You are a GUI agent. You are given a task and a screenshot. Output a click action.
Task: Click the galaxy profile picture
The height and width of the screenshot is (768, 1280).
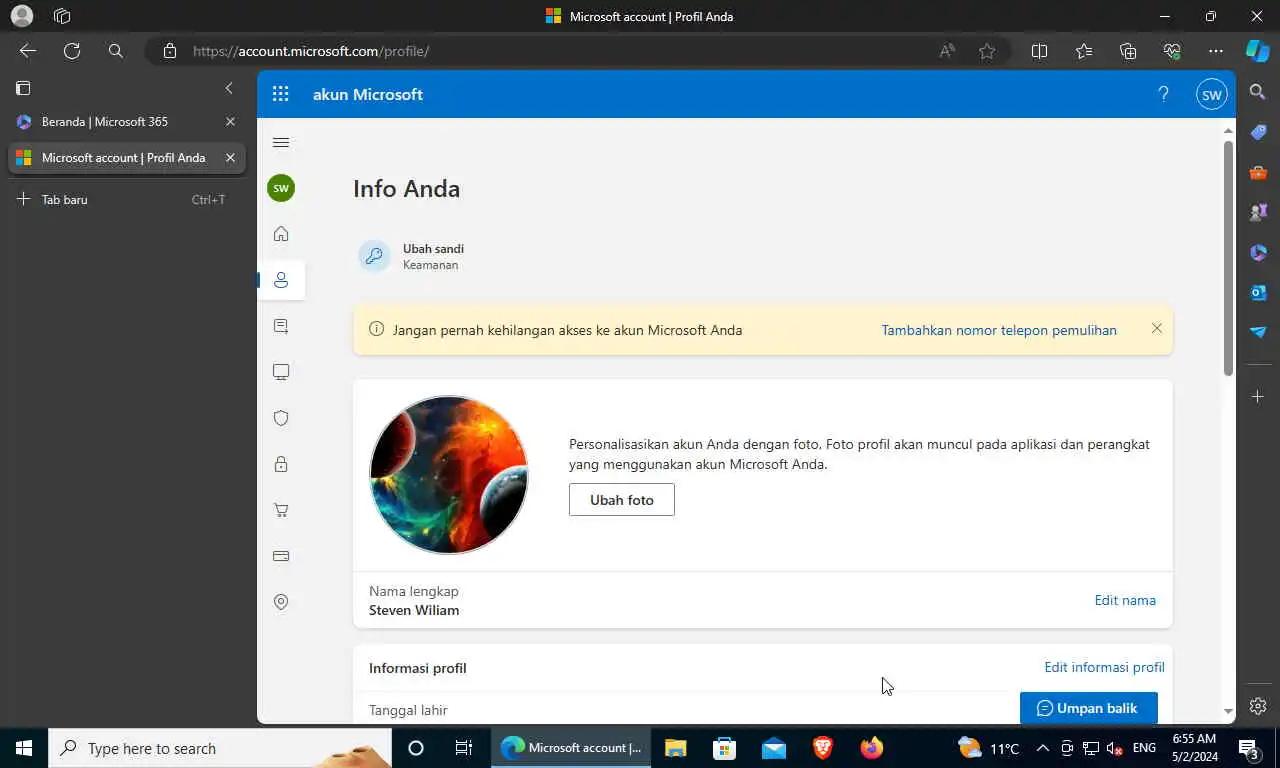coord(449,475)
